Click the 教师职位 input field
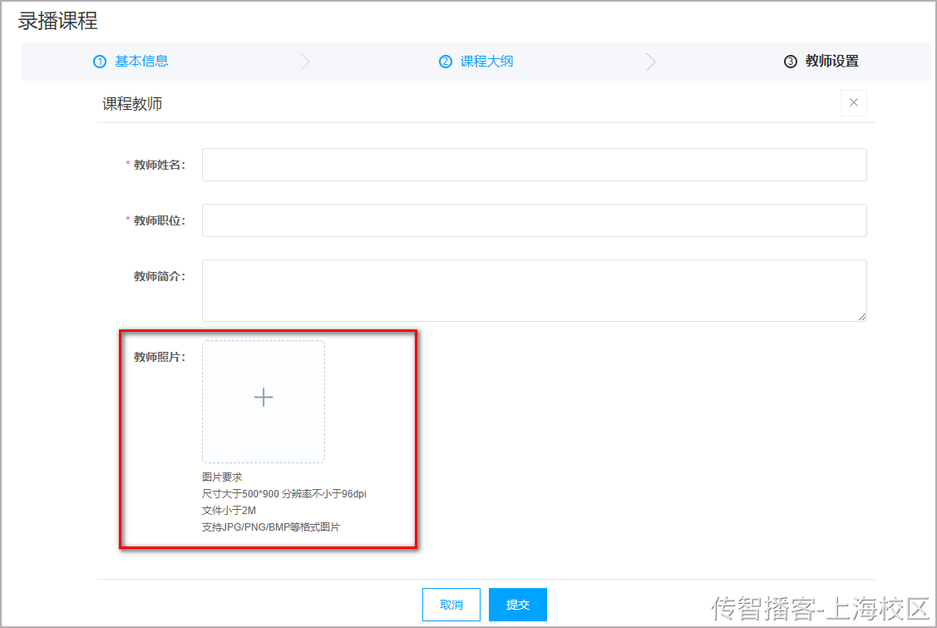 (x=534, y=220)
